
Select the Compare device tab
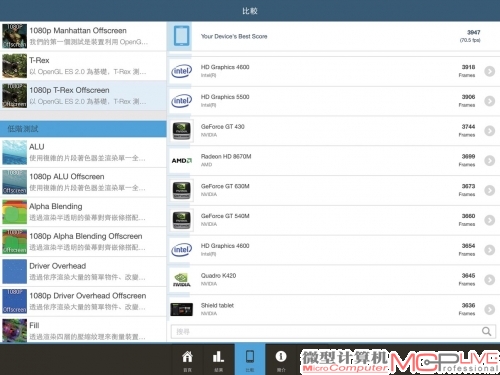pyautogui.click(x=250, y=359)
